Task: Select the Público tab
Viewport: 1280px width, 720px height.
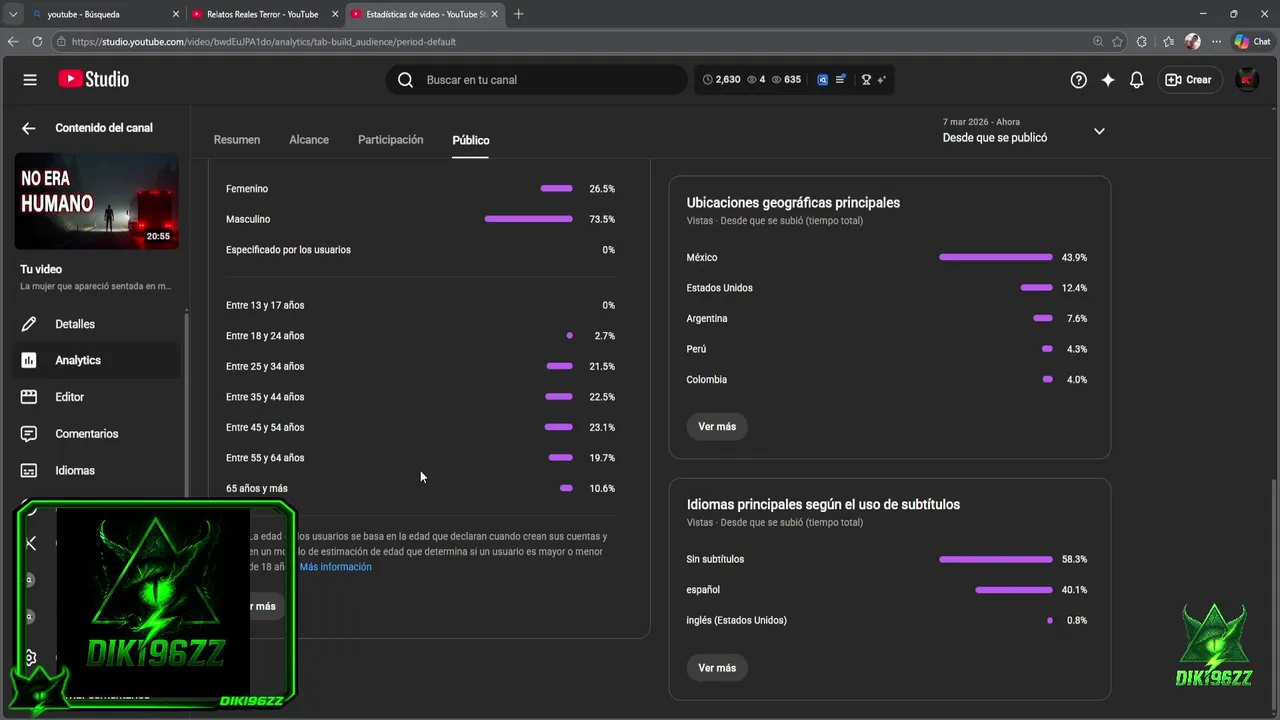Action: [x=471, y=140]
